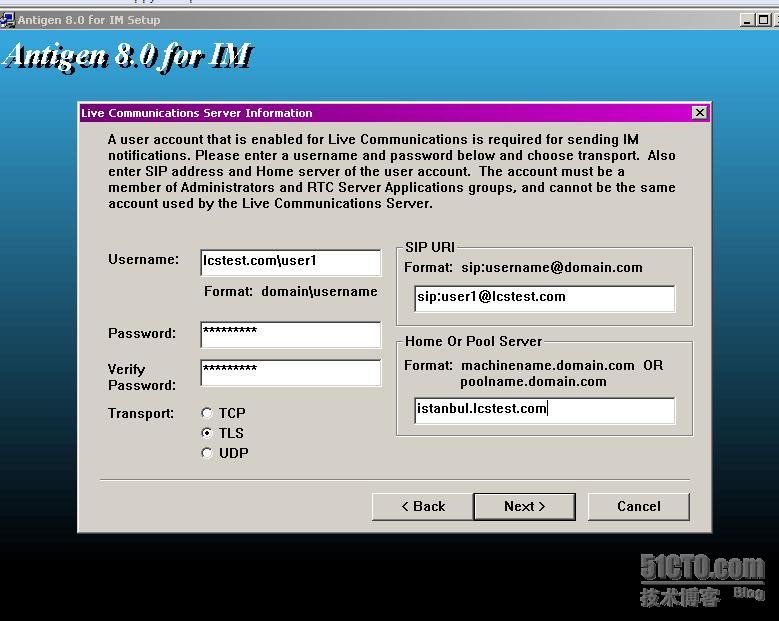
Task: Click the 'Username:' label
Action: point(144,259)
